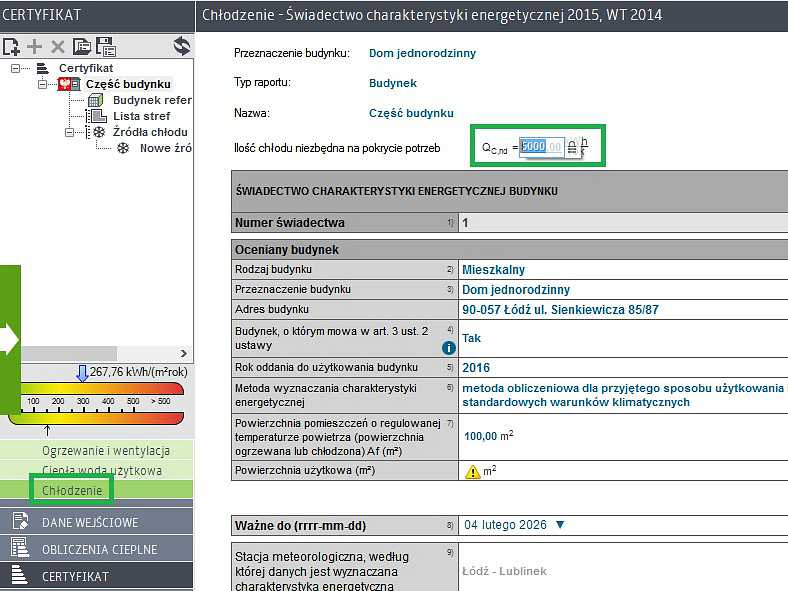Click the DANE WEJŚCIOWE document icon
The height and width of the screenshot is (591, 788).
point(20,521)
